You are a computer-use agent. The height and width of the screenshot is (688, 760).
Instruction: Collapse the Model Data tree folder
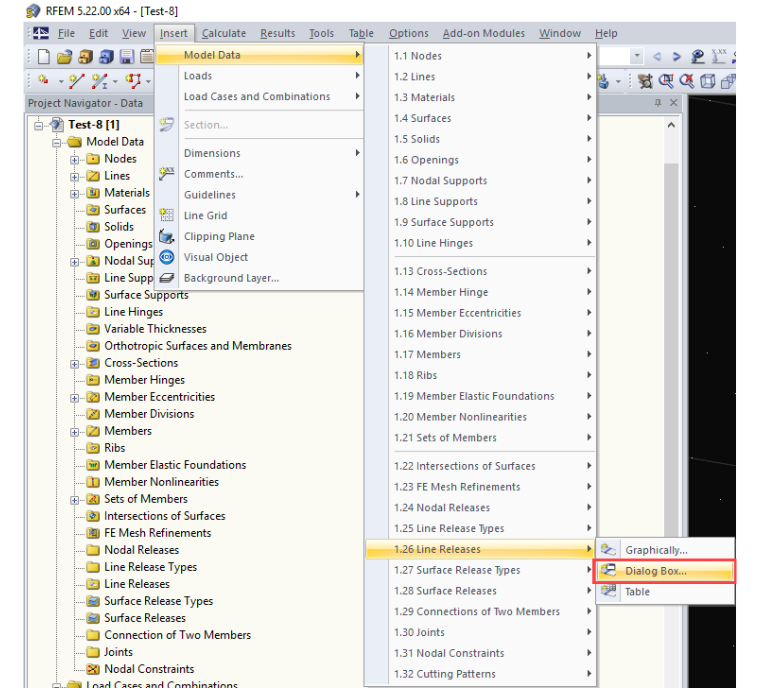[x=56, y=143]
